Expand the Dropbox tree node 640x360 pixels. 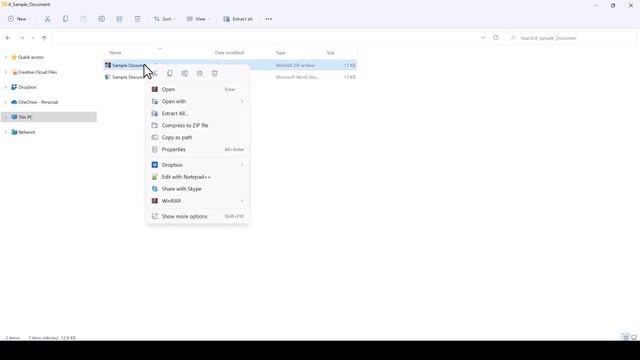(x=6, y=87)
